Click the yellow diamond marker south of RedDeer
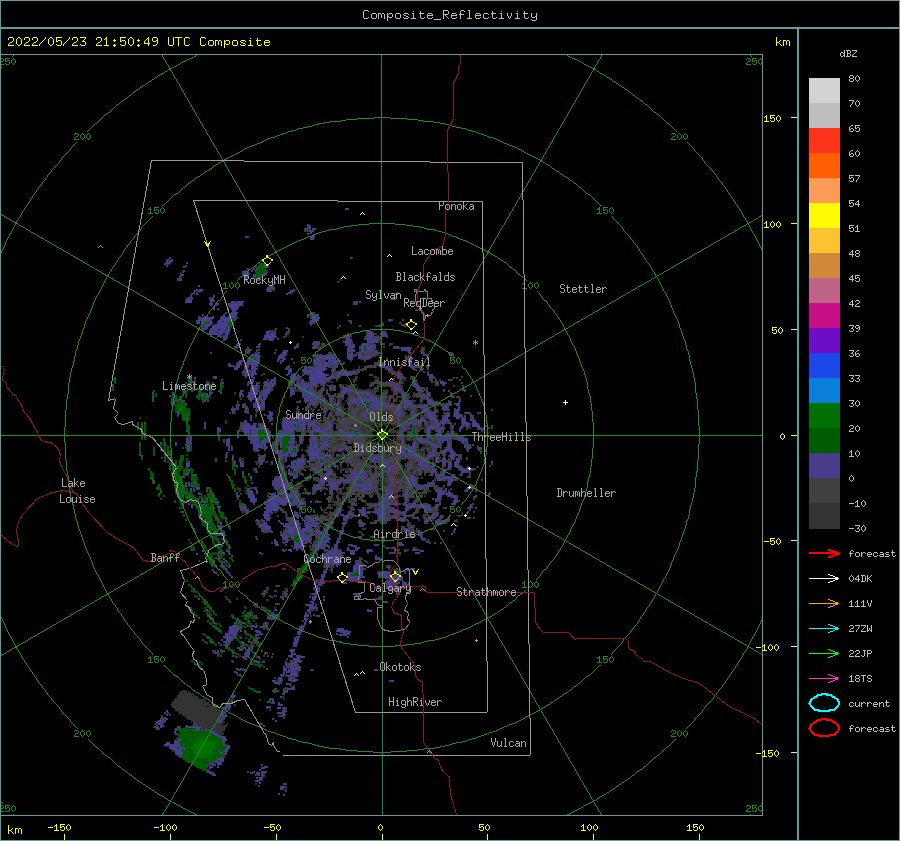 412,325
